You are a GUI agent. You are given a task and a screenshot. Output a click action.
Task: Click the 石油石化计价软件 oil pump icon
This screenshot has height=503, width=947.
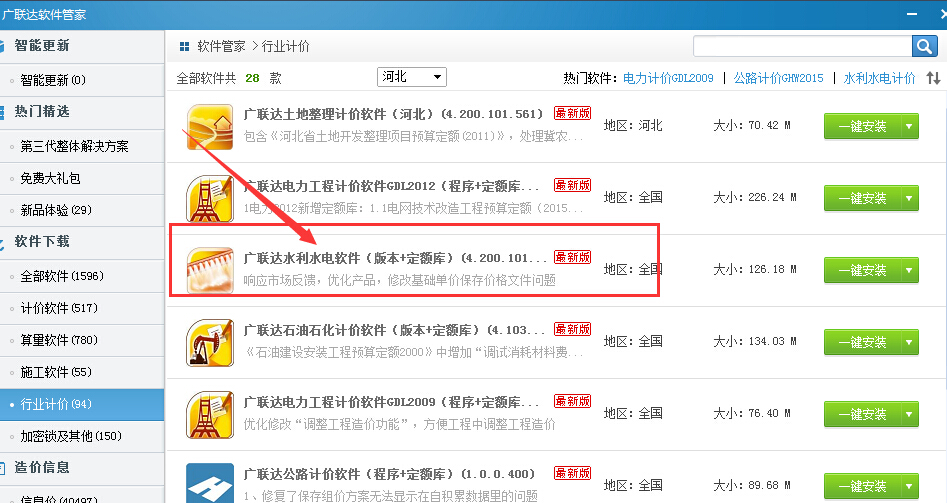(210, 342)
